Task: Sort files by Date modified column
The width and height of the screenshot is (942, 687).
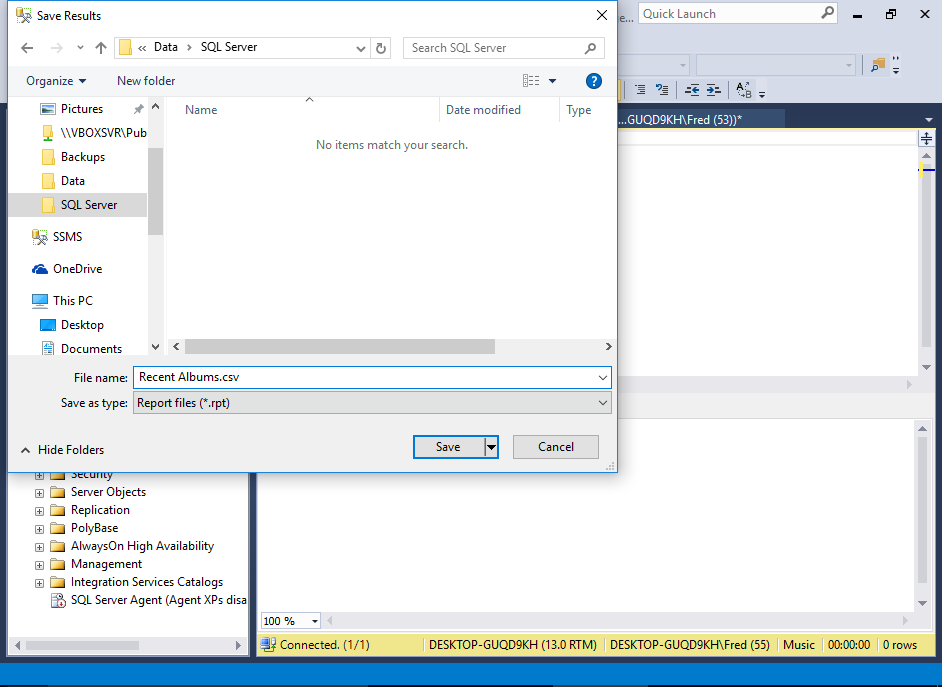Action: [483, 110]
